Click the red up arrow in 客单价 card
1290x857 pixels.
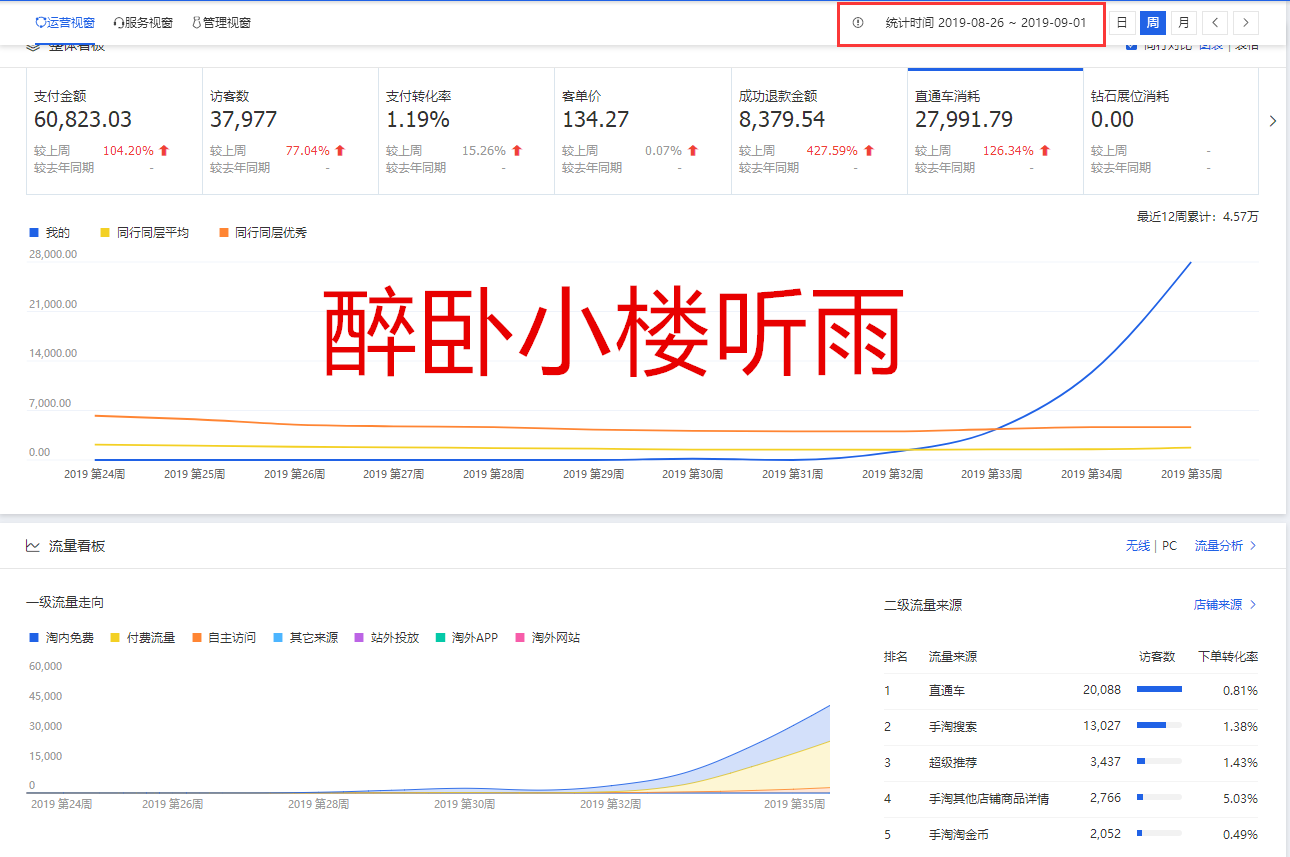point(693,151)
